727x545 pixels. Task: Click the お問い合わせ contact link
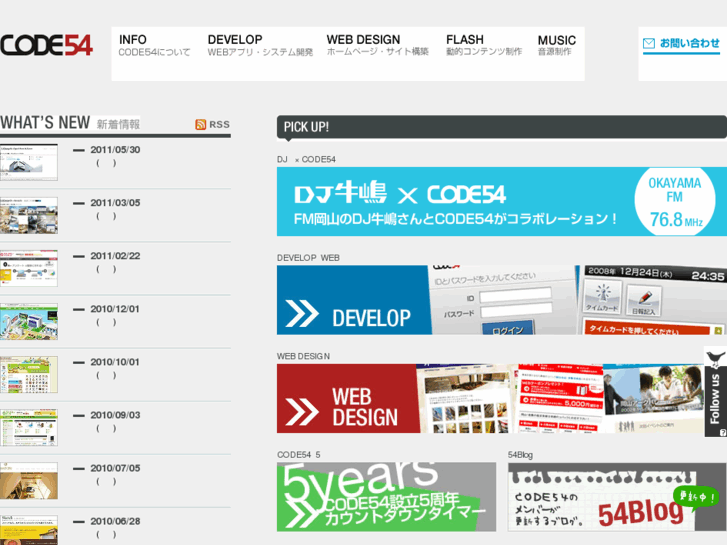tap(681, 44)
